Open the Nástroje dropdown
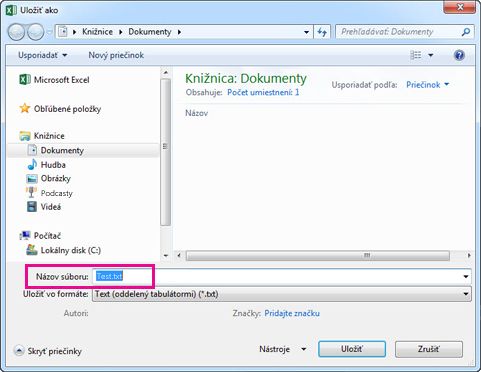This screenshot has width=481, height=372. pyautogui.click(x=283, y=349)
